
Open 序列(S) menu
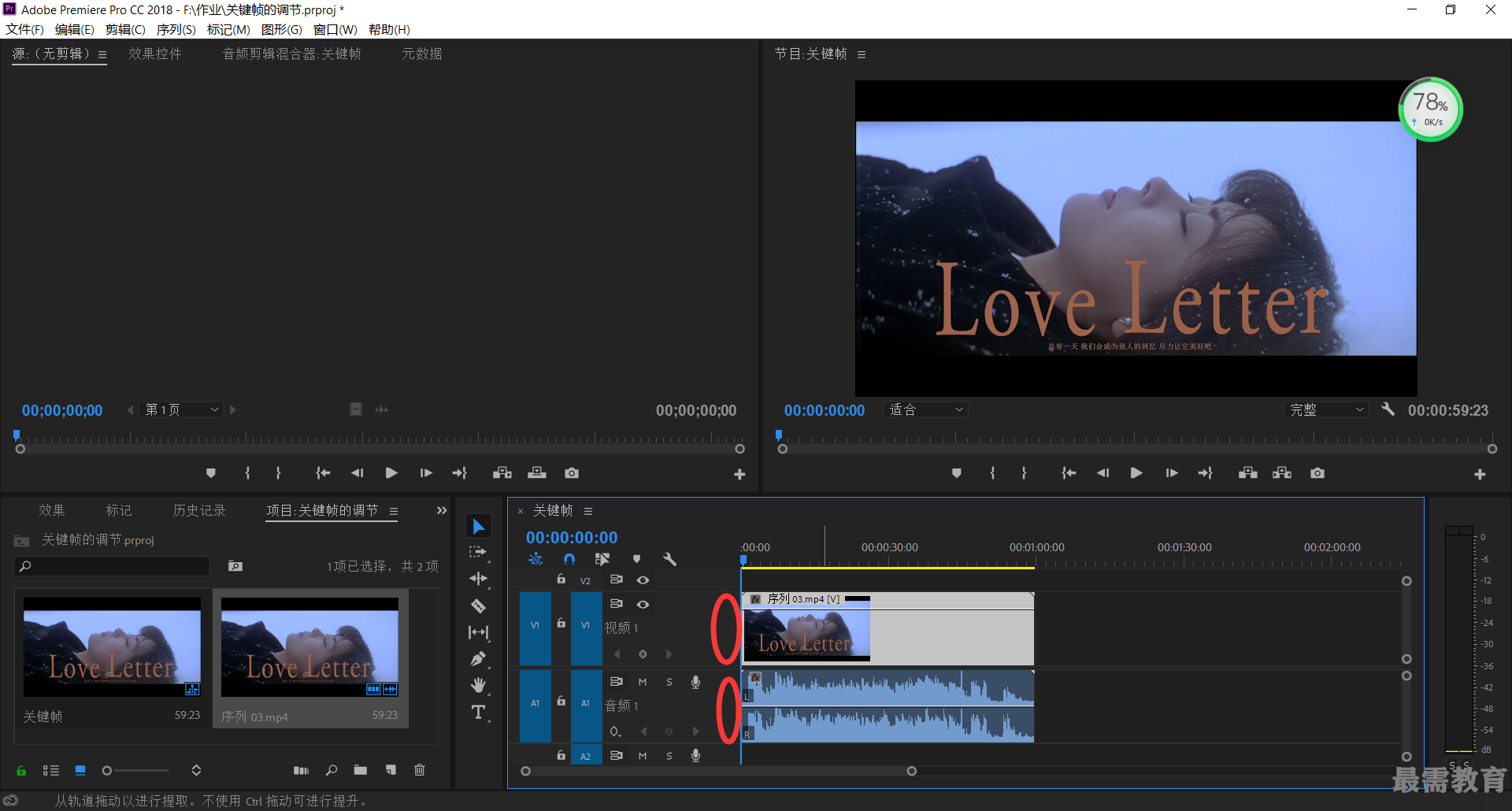pos(176,29)
